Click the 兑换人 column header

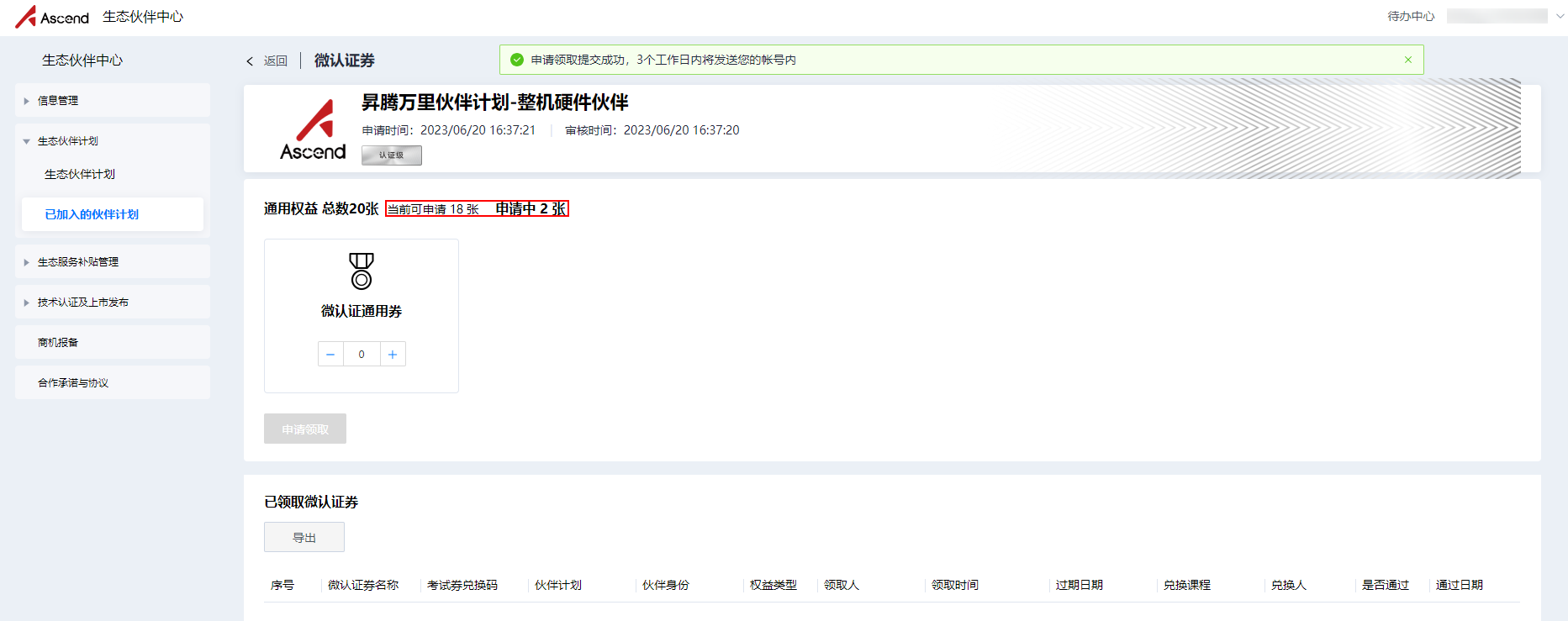1289,585
